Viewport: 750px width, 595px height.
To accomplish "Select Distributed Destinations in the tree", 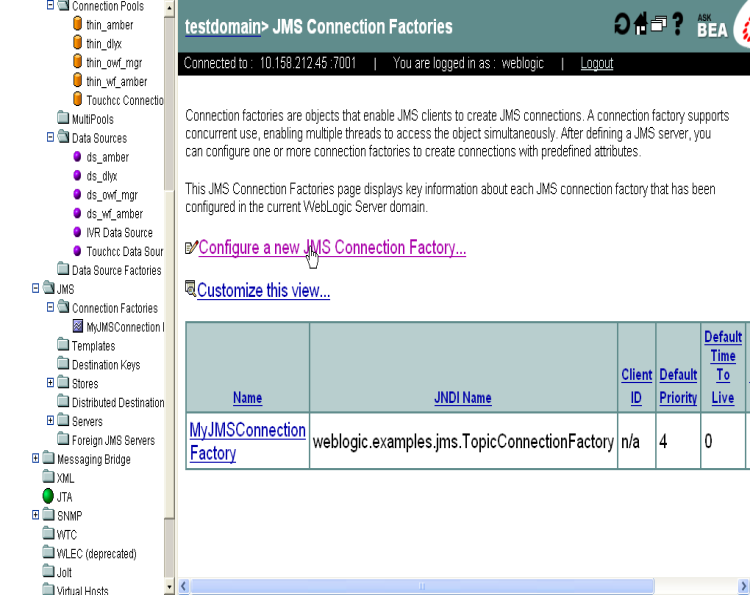I will pyautogui.click(x=118, y=403).
